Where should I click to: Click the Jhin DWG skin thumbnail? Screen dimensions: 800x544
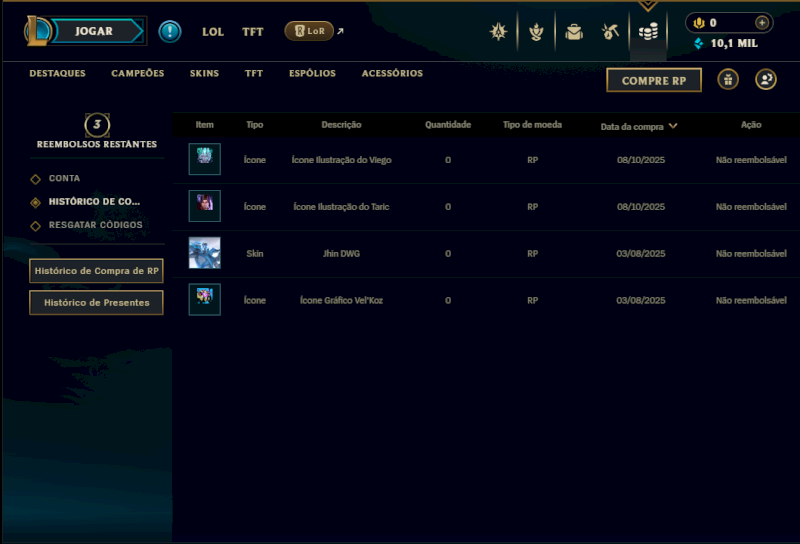point(205,253)
